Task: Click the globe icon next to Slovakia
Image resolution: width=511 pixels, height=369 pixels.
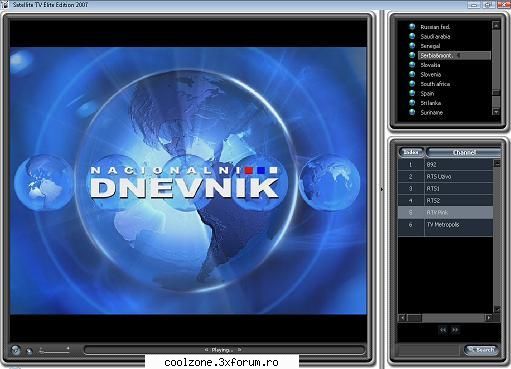Action: click(x=412, y=64)
